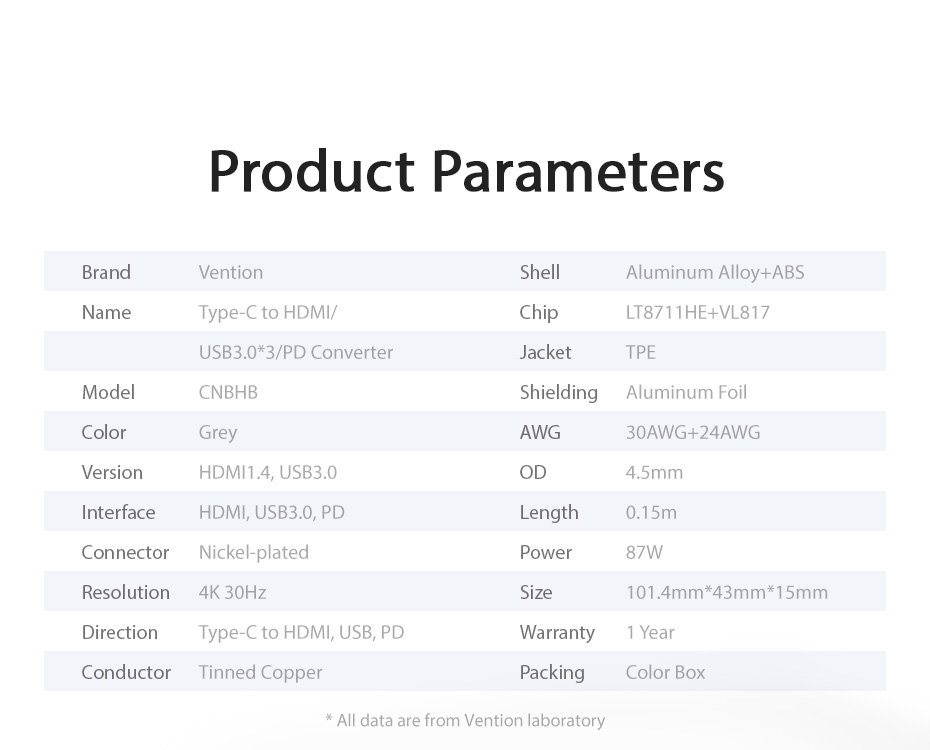Click the "Product Parameters" heading

click(465, 171)
